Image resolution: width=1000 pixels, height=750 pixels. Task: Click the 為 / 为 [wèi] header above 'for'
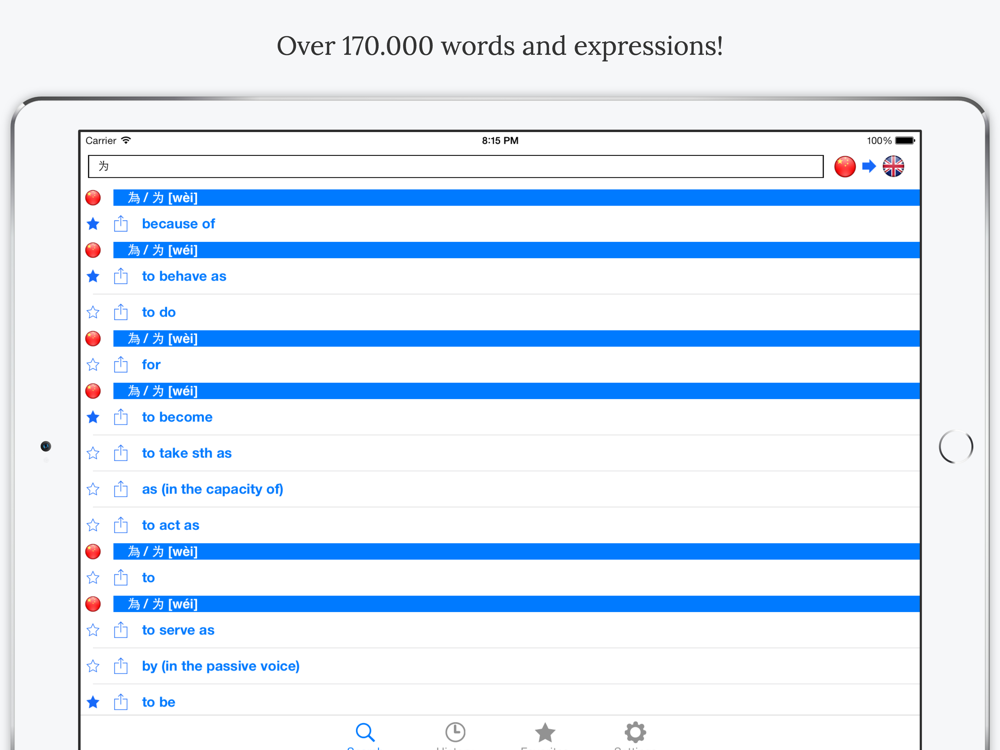pos(517,339)
